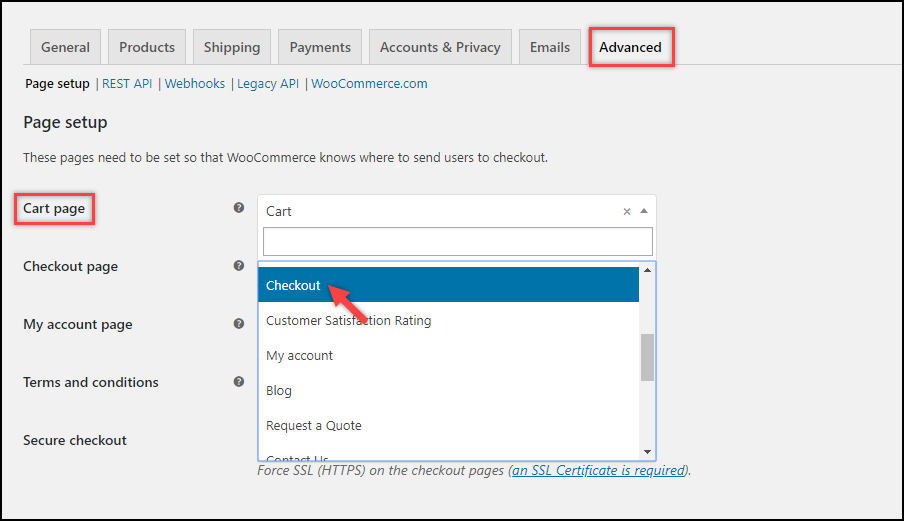
Task: Switch to the General tab
Action: coord(65,47)
